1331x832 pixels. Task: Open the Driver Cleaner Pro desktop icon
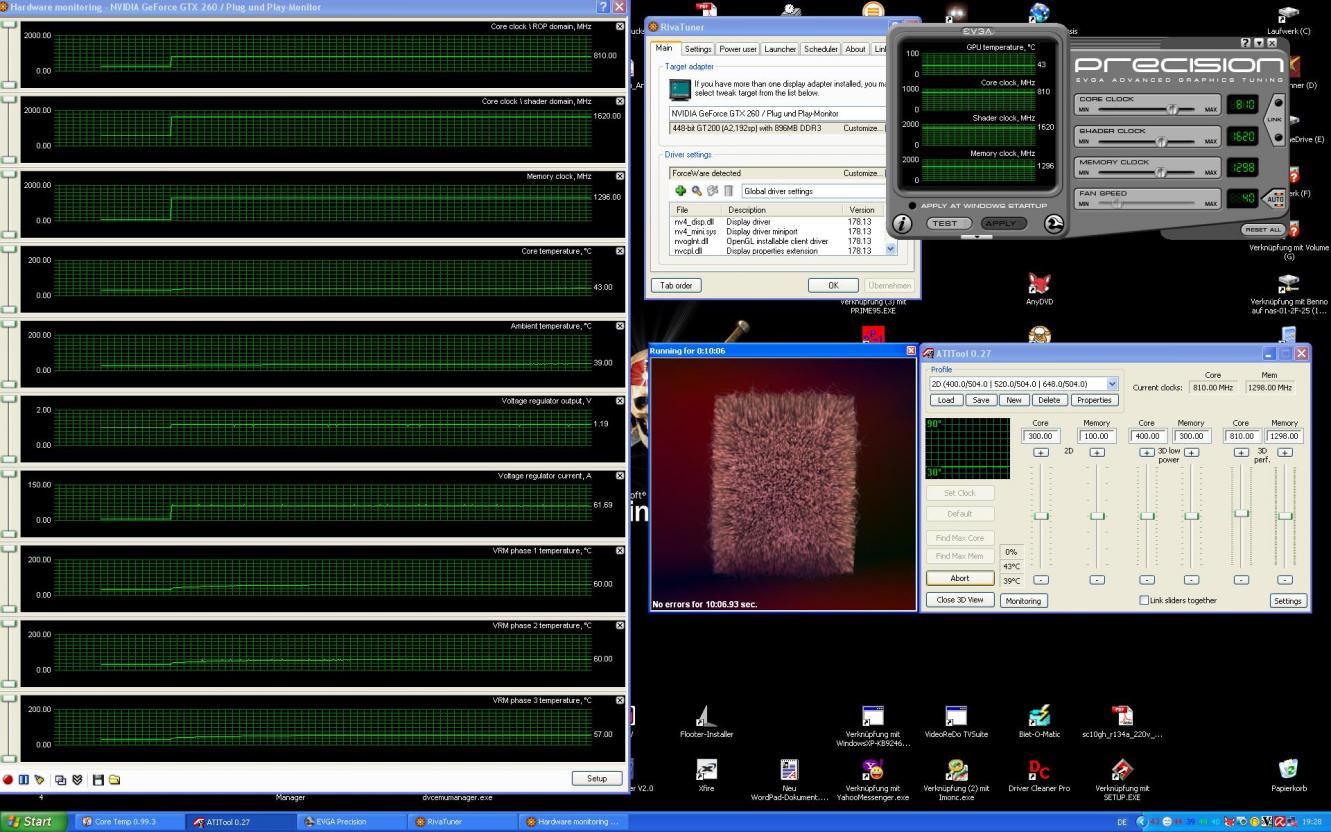tap(1039, 775)
